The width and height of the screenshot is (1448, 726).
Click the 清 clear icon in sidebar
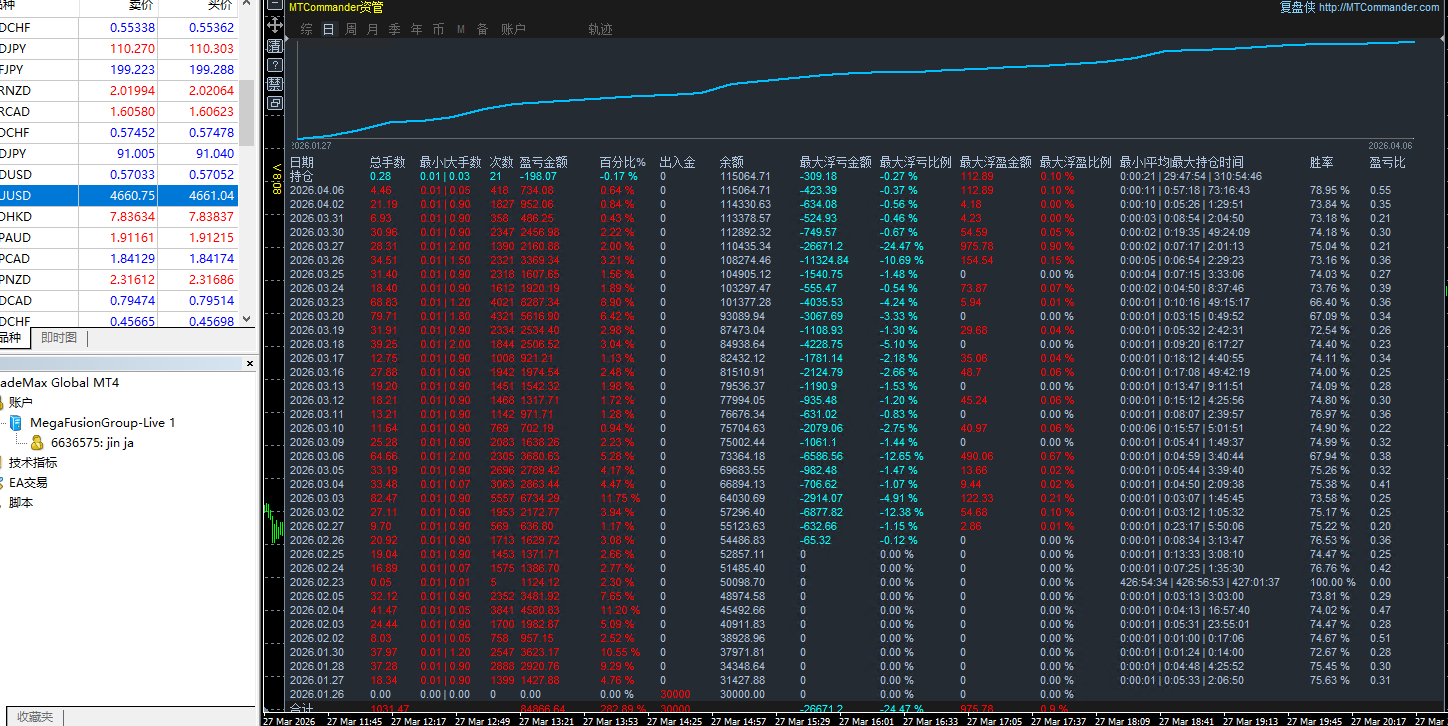pyautogui.click(x=275, y=45)
